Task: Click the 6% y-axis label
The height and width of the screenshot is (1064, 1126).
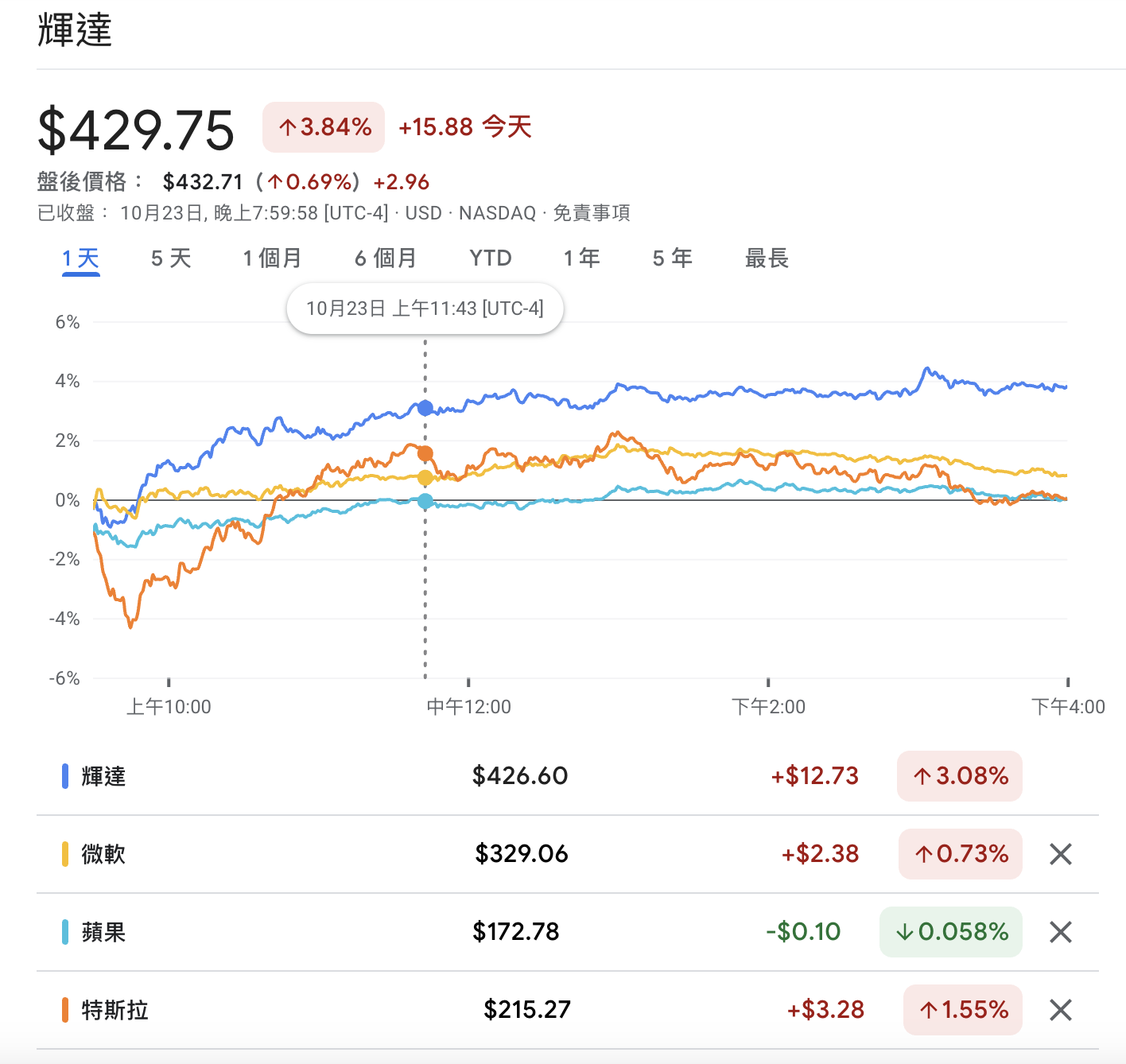Action: point(68,322)
